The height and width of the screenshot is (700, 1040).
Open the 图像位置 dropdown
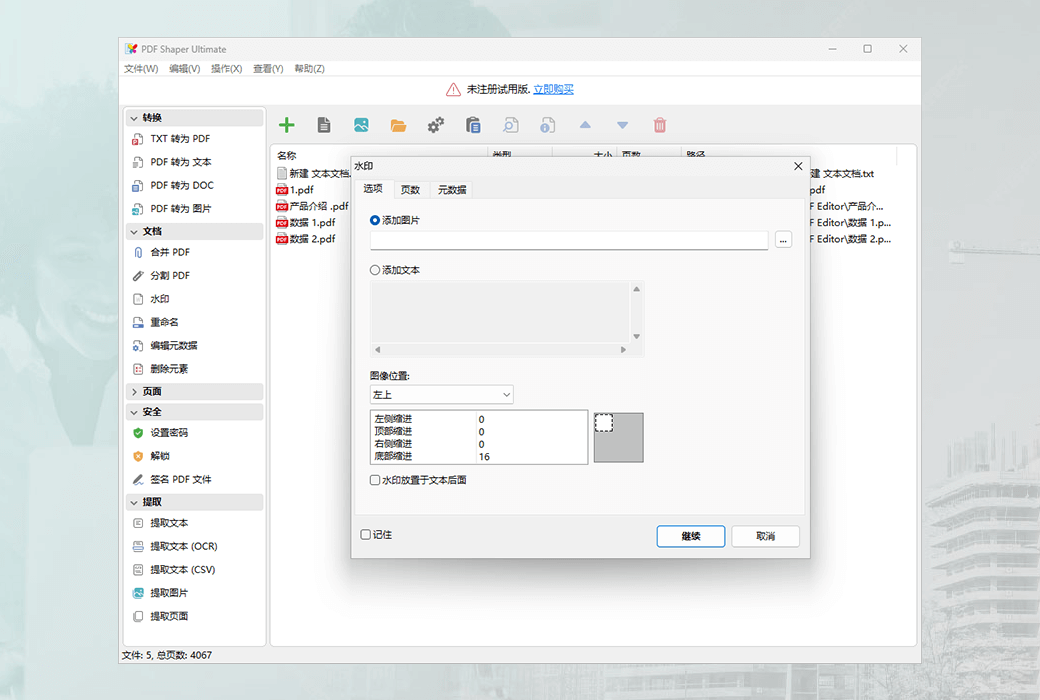(x=440, y=394)
